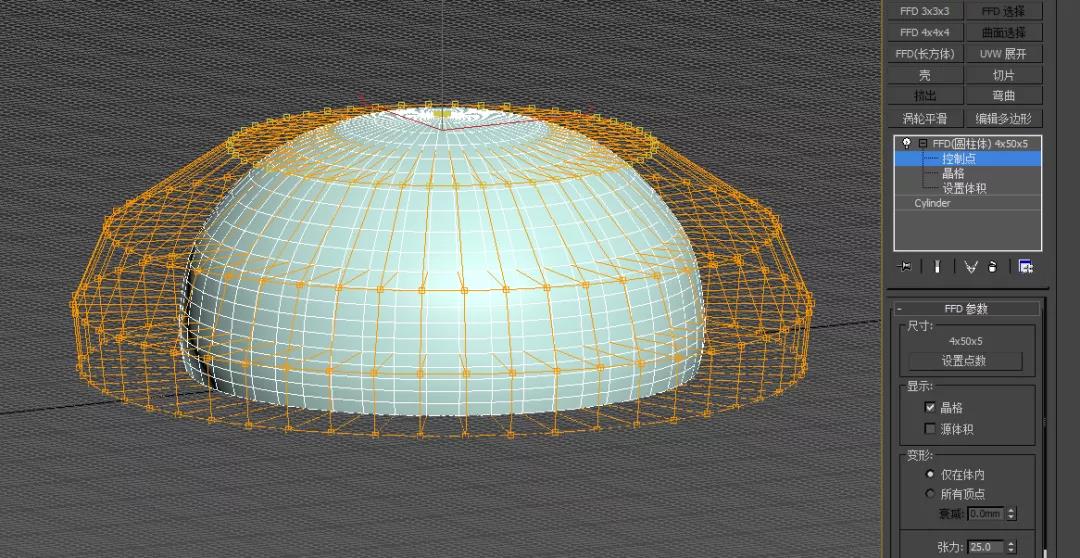Click the 衰减 spinner arrows
Image resolution: width=1080 pixels, height=558 pixels.
pos(1011,514)
